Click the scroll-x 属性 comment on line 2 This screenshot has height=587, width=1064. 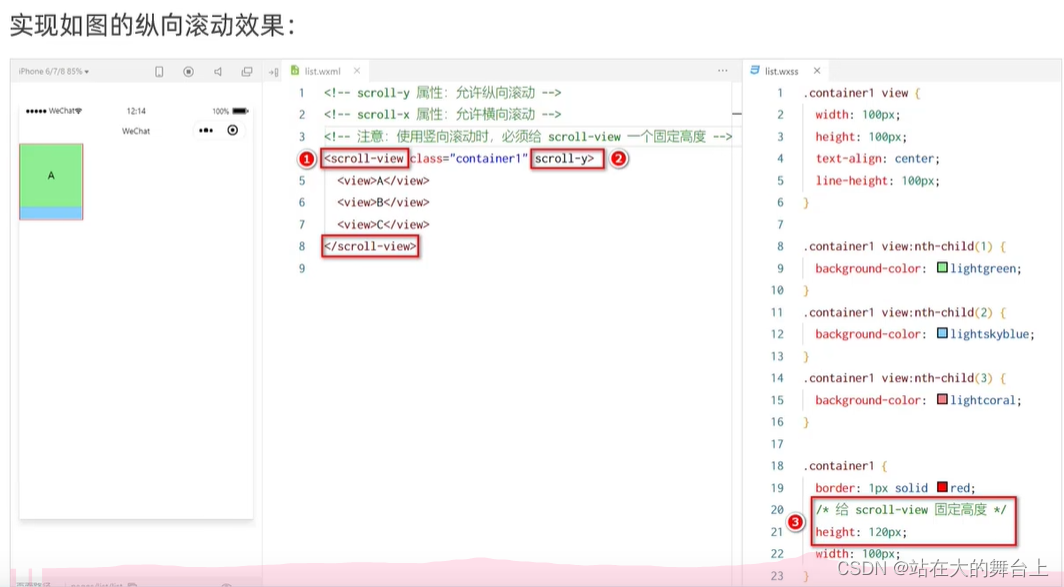tap(442, 115)
